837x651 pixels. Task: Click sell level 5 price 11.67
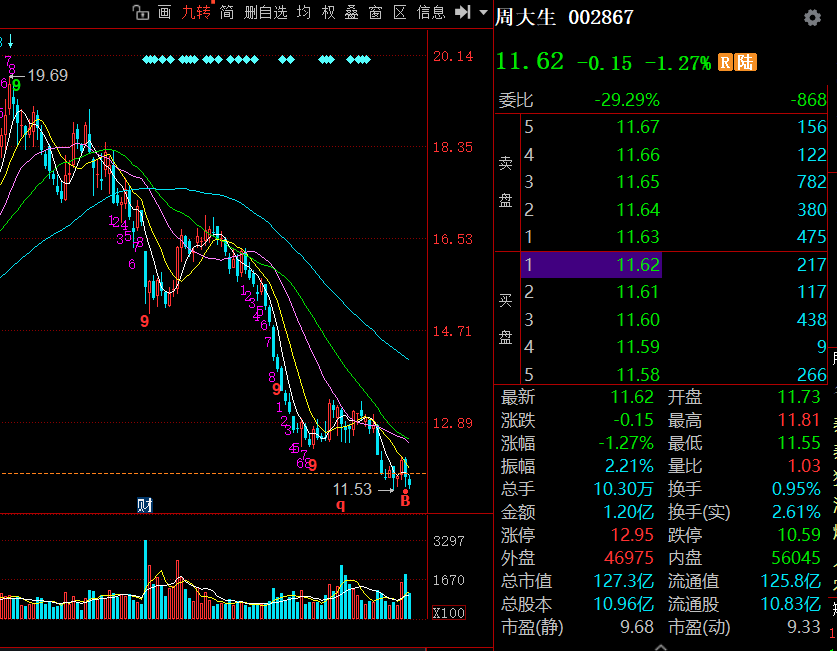638,127
